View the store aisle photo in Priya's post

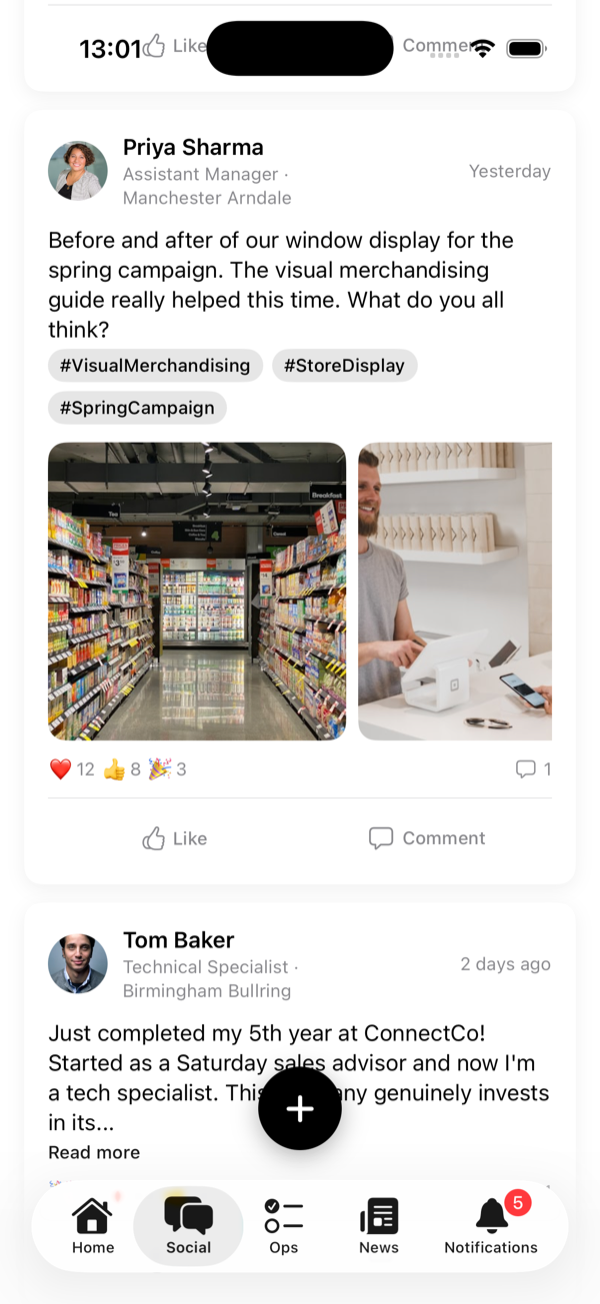pyautogui.click(x=196, y=590)
